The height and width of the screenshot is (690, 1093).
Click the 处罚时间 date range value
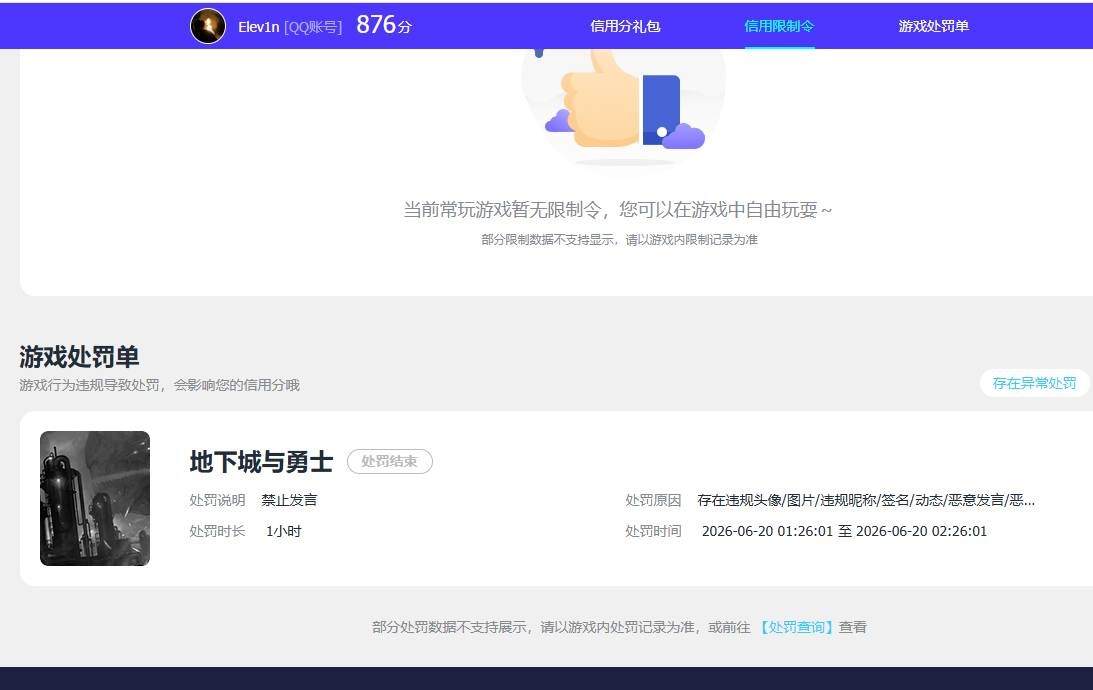click(844, 531)
